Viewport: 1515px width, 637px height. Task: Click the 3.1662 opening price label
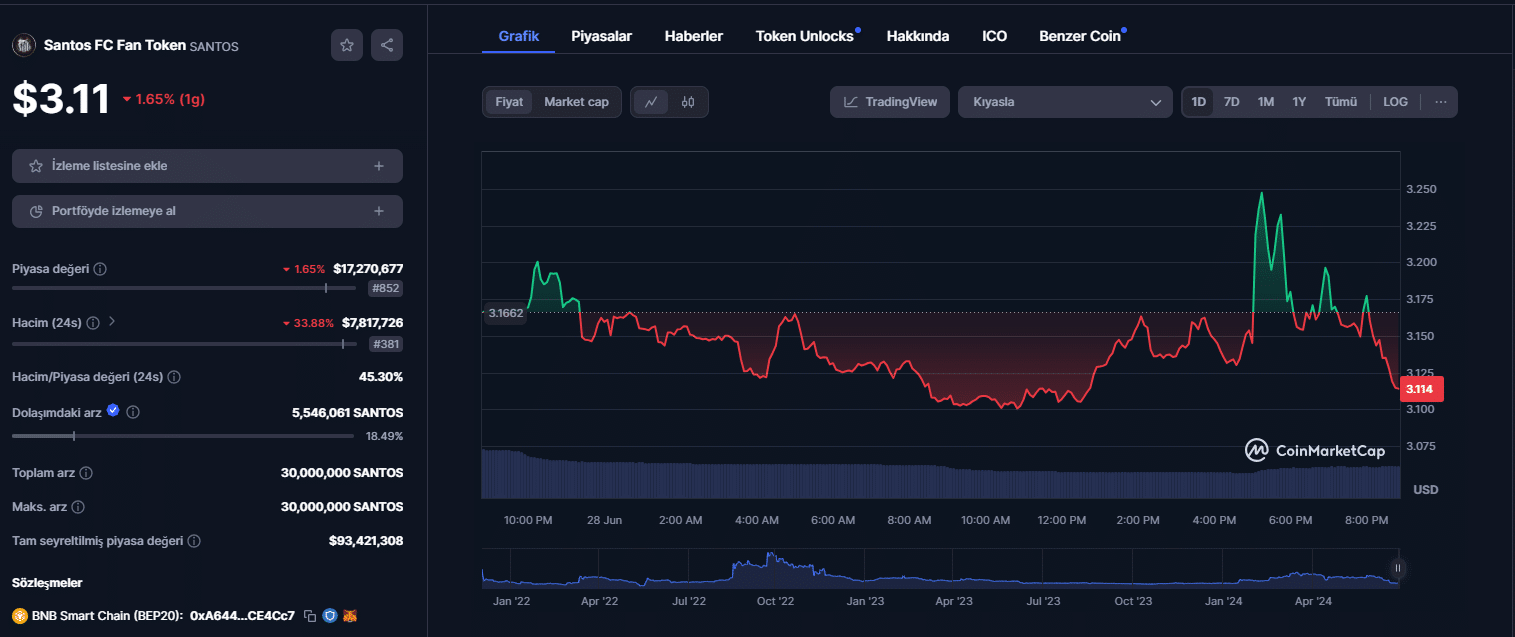tap(504, 313)
